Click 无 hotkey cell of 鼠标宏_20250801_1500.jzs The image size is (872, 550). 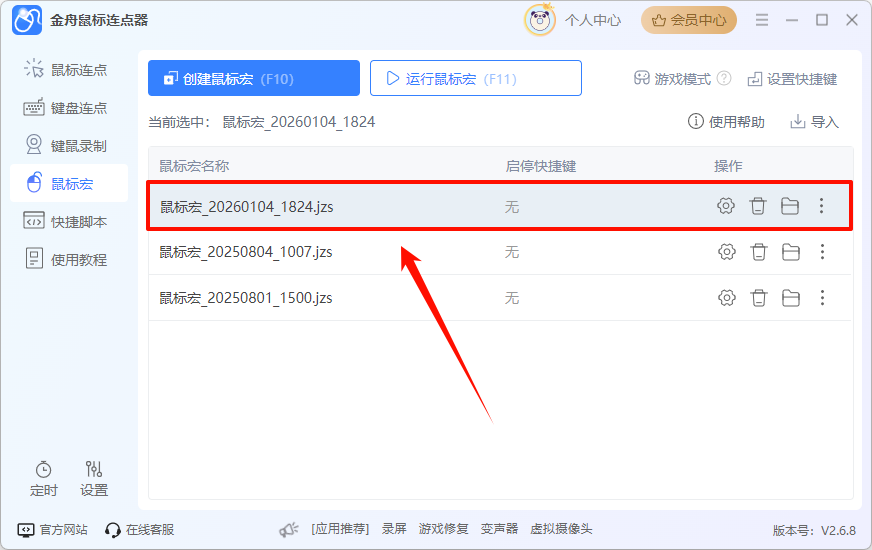pyautogui.click(x=512, y=298)
